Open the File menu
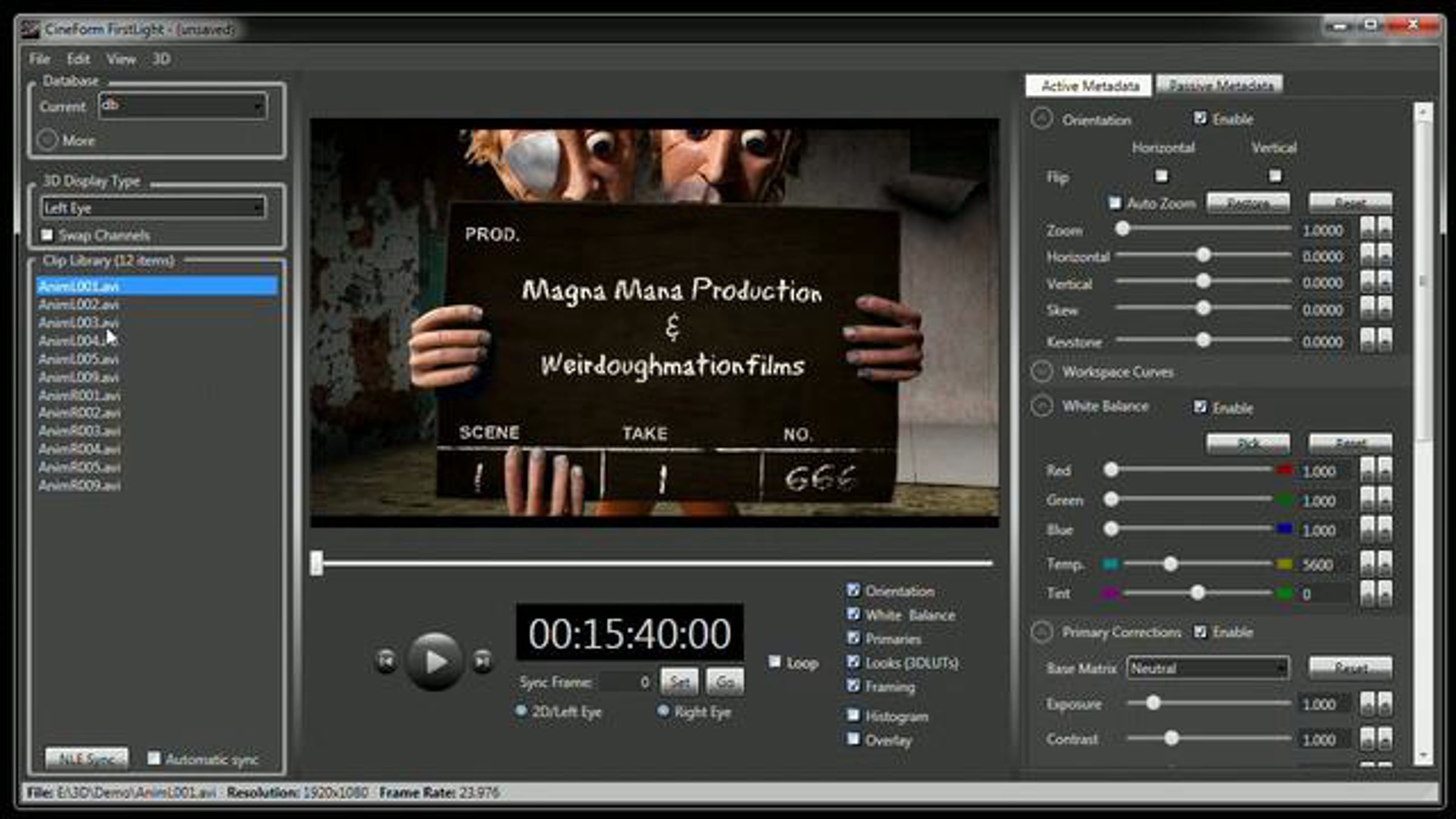1456x819 pixels. [39, 59]
